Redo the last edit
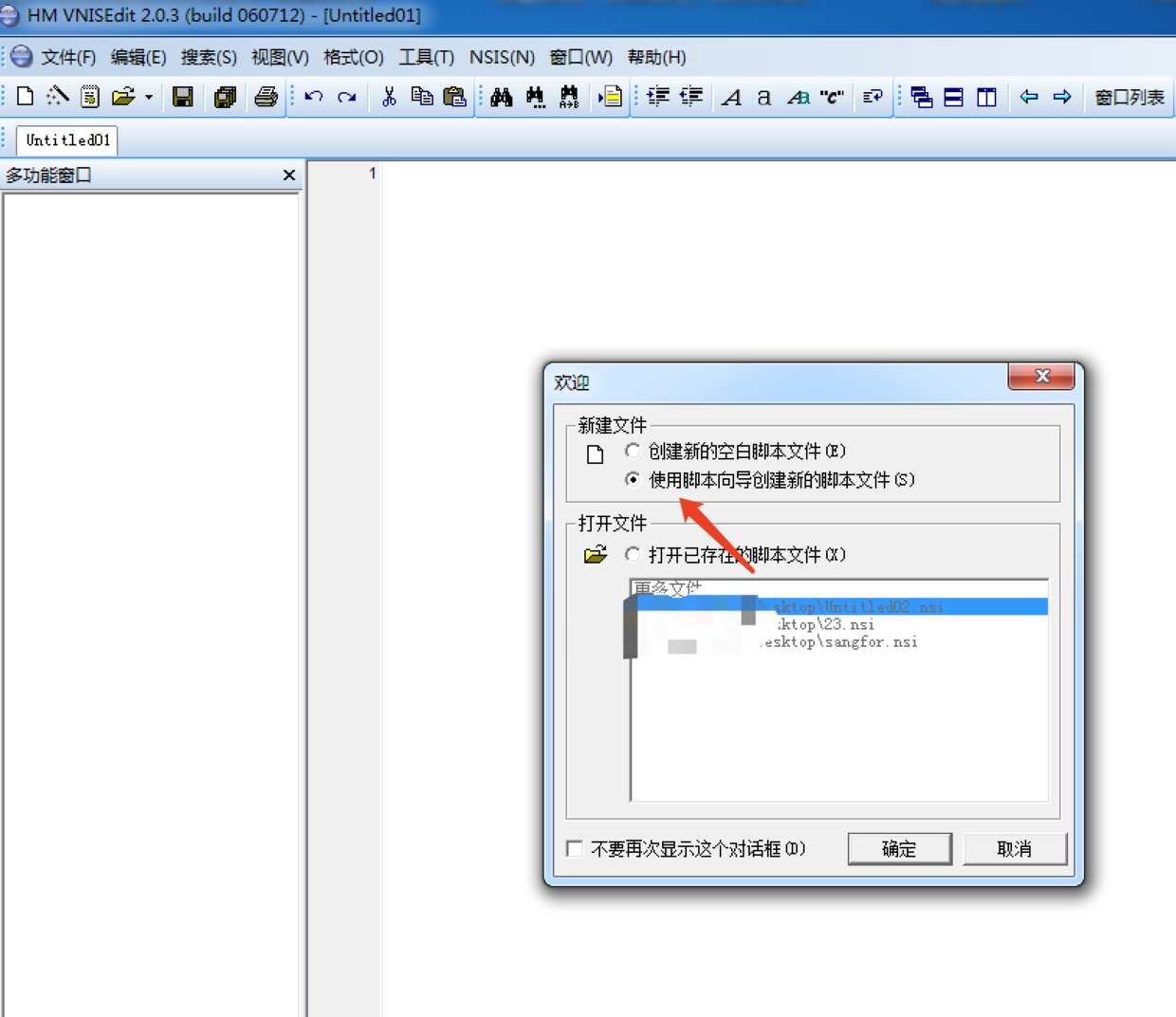 [347, 96]
